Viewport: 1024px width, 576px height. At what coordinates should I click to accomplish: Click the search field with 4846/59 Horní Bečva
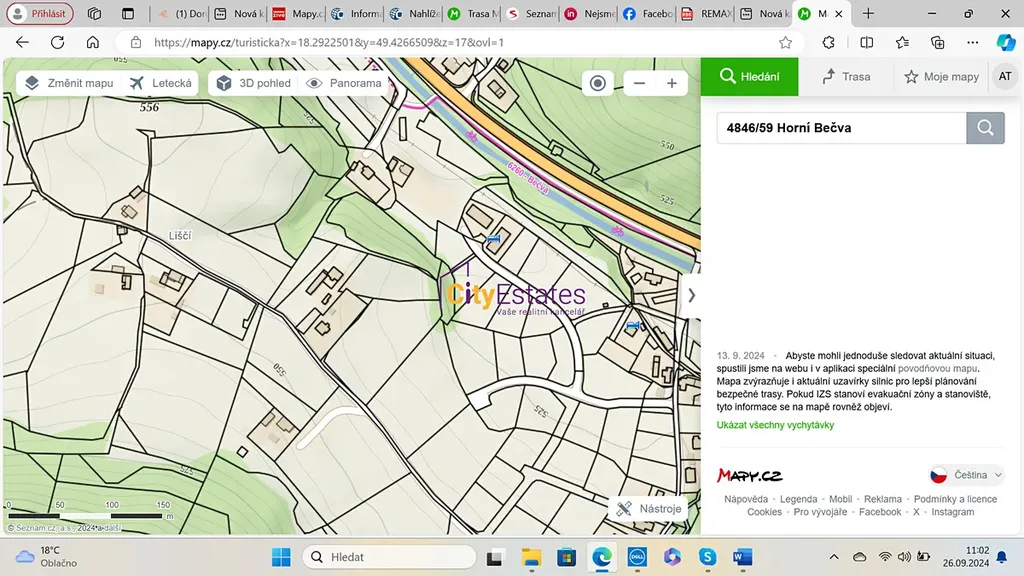[840, 128]
